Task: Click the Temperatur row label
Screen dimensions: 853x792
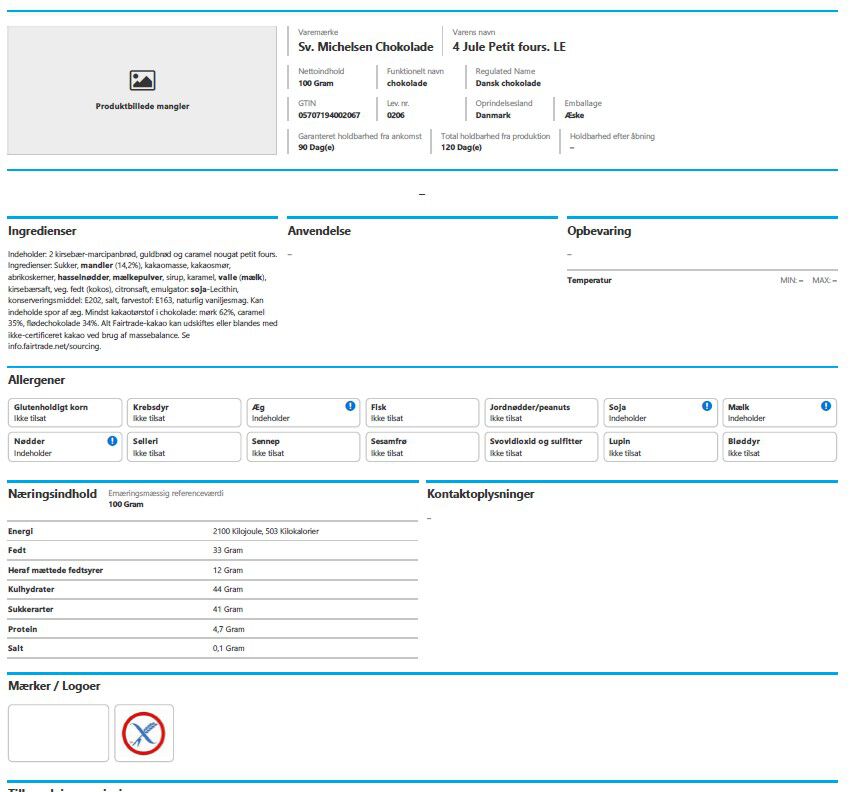Action: click(589, 280)
